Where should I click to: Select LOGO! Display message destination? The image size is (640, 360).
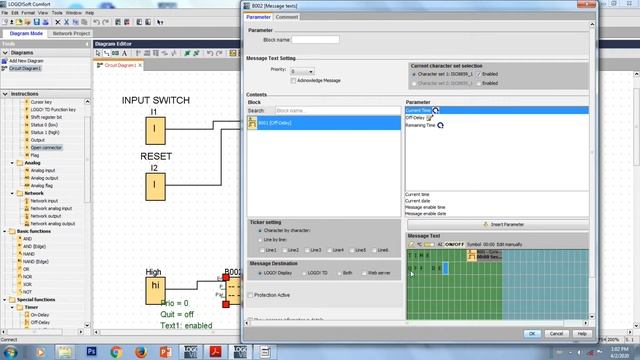click(260, 273)
